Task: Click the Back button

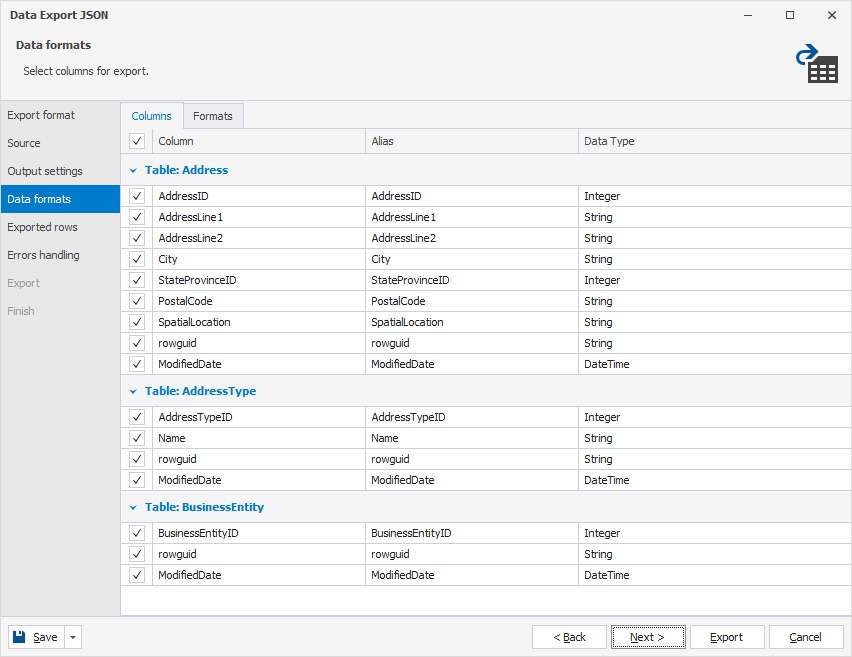Action: point(569,637)
